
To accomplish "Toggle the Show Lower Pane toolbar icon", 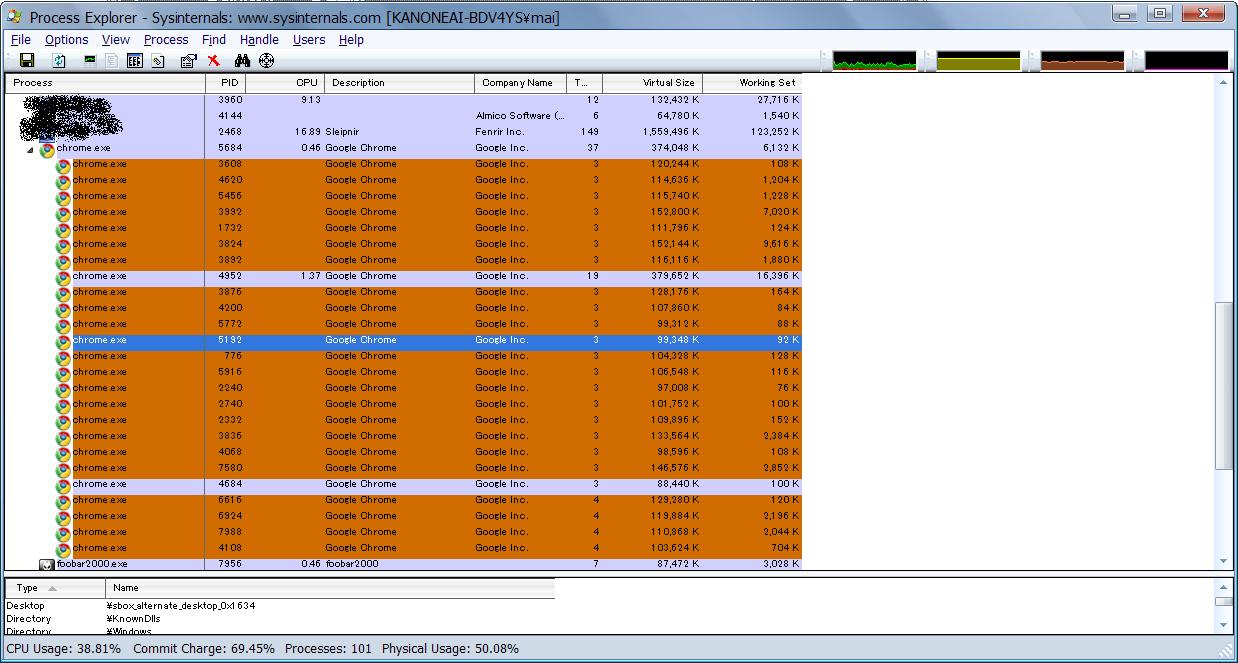I will tap(134, 61).
